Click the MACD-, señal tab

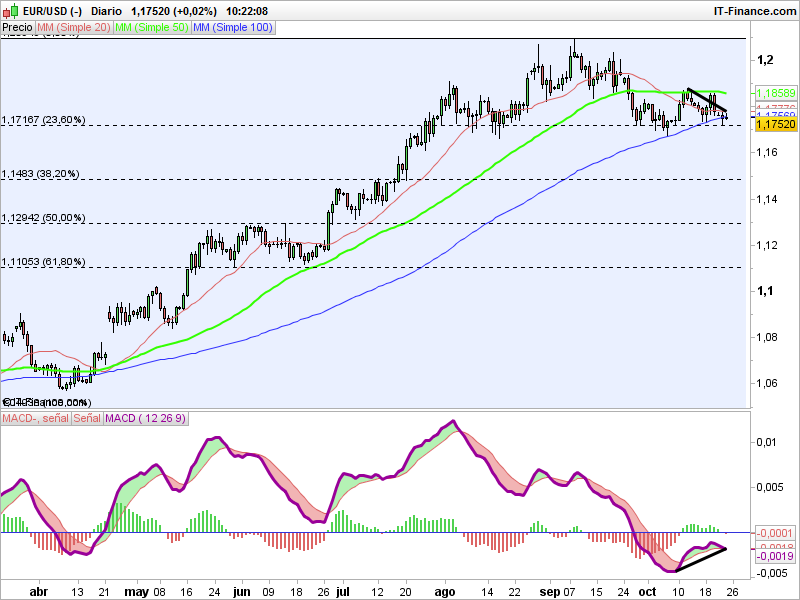tap(35, 418)
